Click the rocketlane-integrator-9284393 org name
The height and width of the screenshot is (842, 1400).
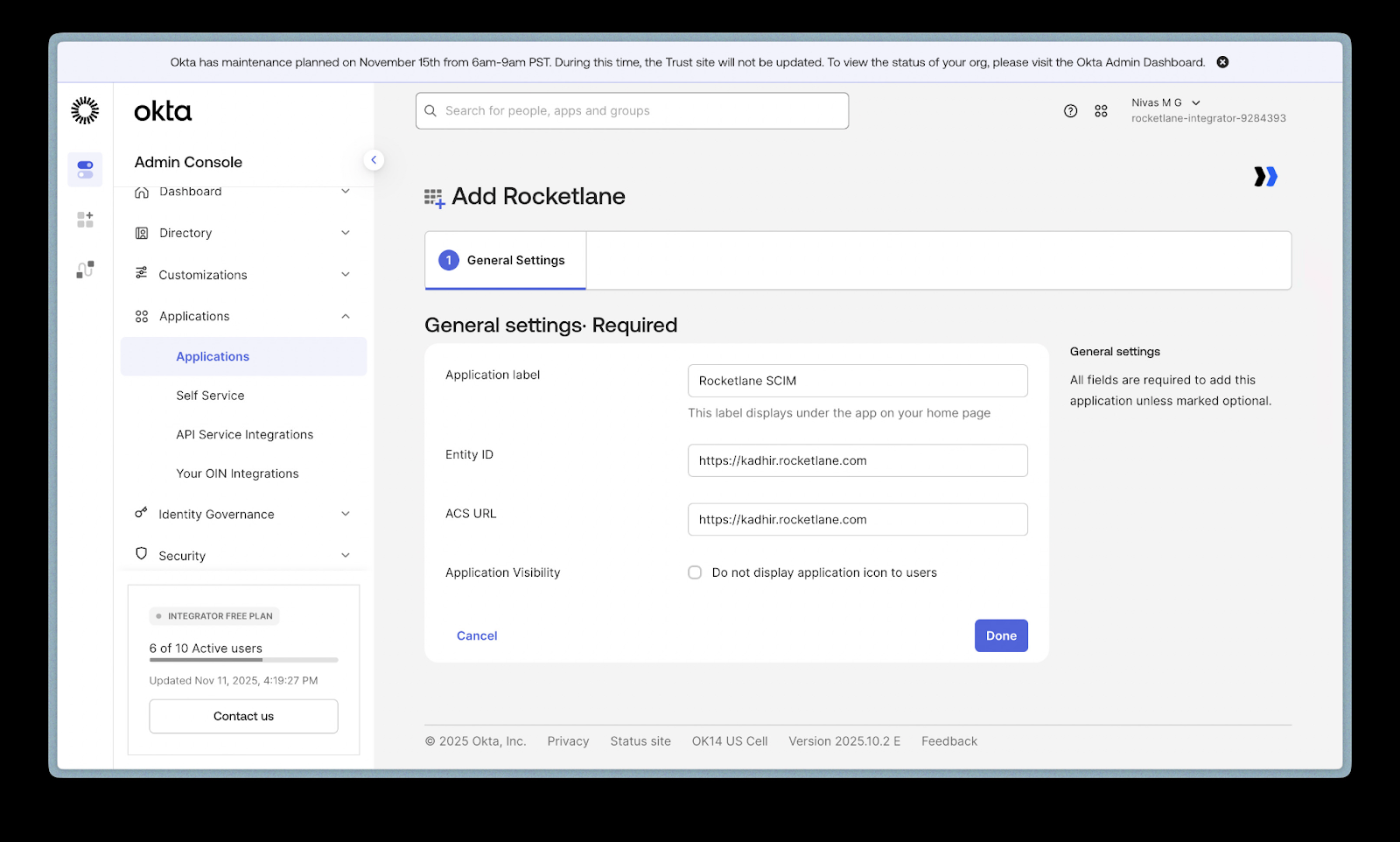point(1208,118)
